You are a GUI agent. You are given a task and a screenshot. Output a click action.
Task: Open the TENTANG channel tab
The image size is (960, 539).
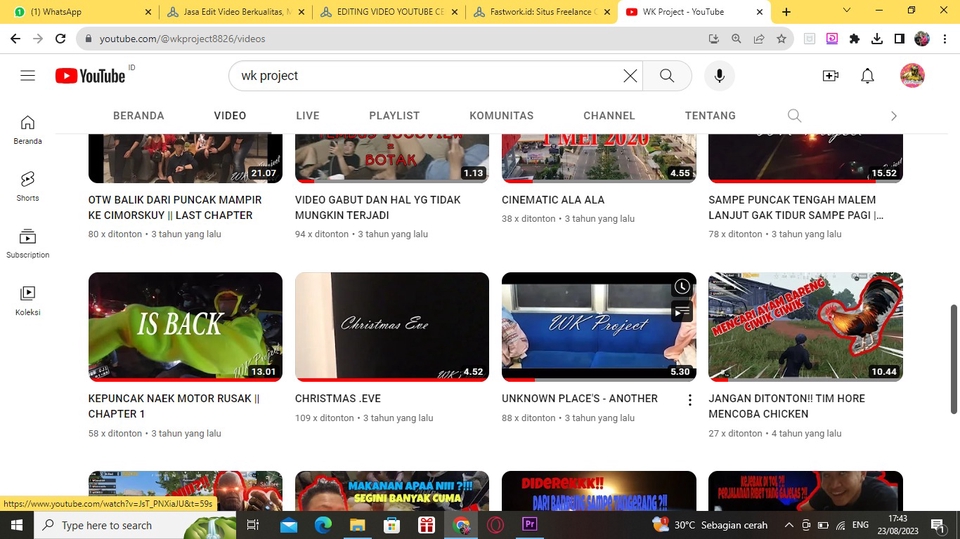pos(710,115)
